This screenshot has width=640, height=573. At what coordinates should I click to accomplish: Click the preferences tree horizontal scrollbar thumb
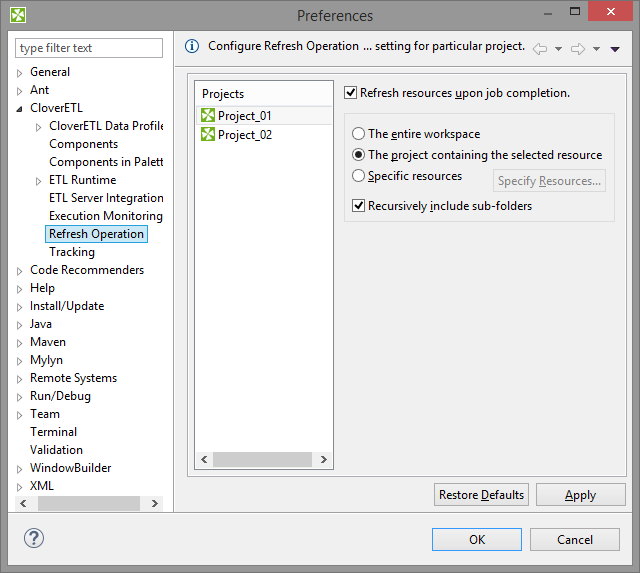89,503
